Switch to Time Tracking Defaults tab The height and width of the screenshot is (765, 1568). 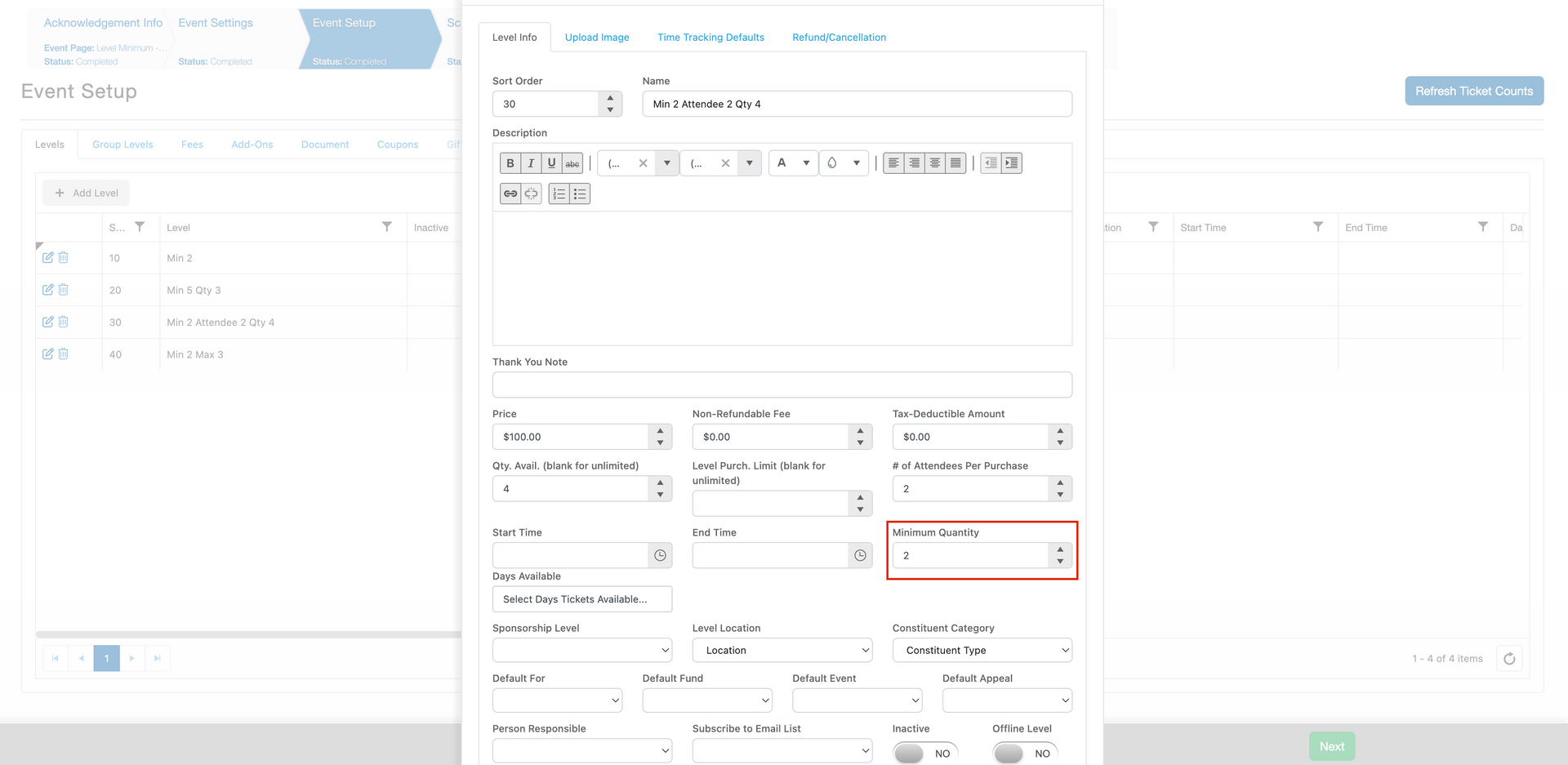pos(710,38)
